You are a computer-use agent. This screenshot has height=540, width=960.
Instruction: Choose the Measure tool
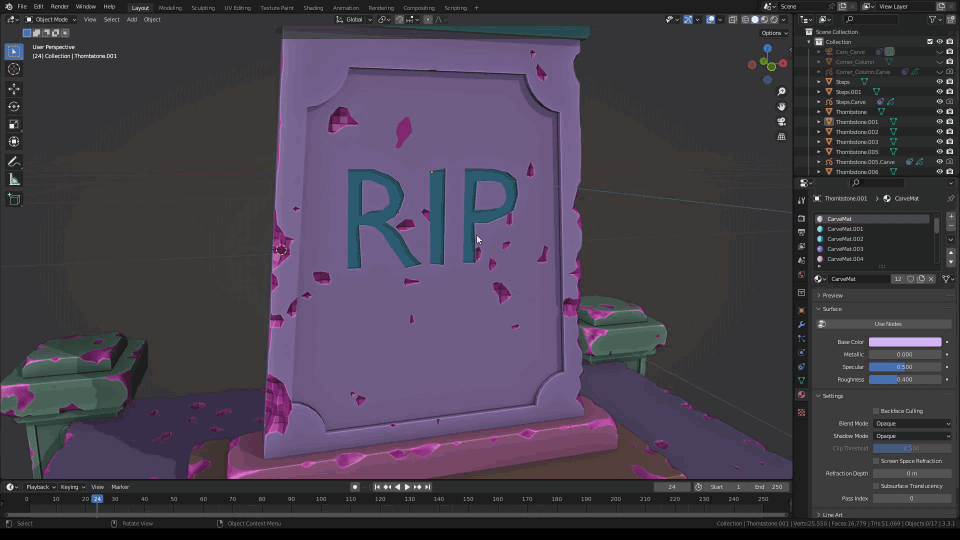(14, 179)
